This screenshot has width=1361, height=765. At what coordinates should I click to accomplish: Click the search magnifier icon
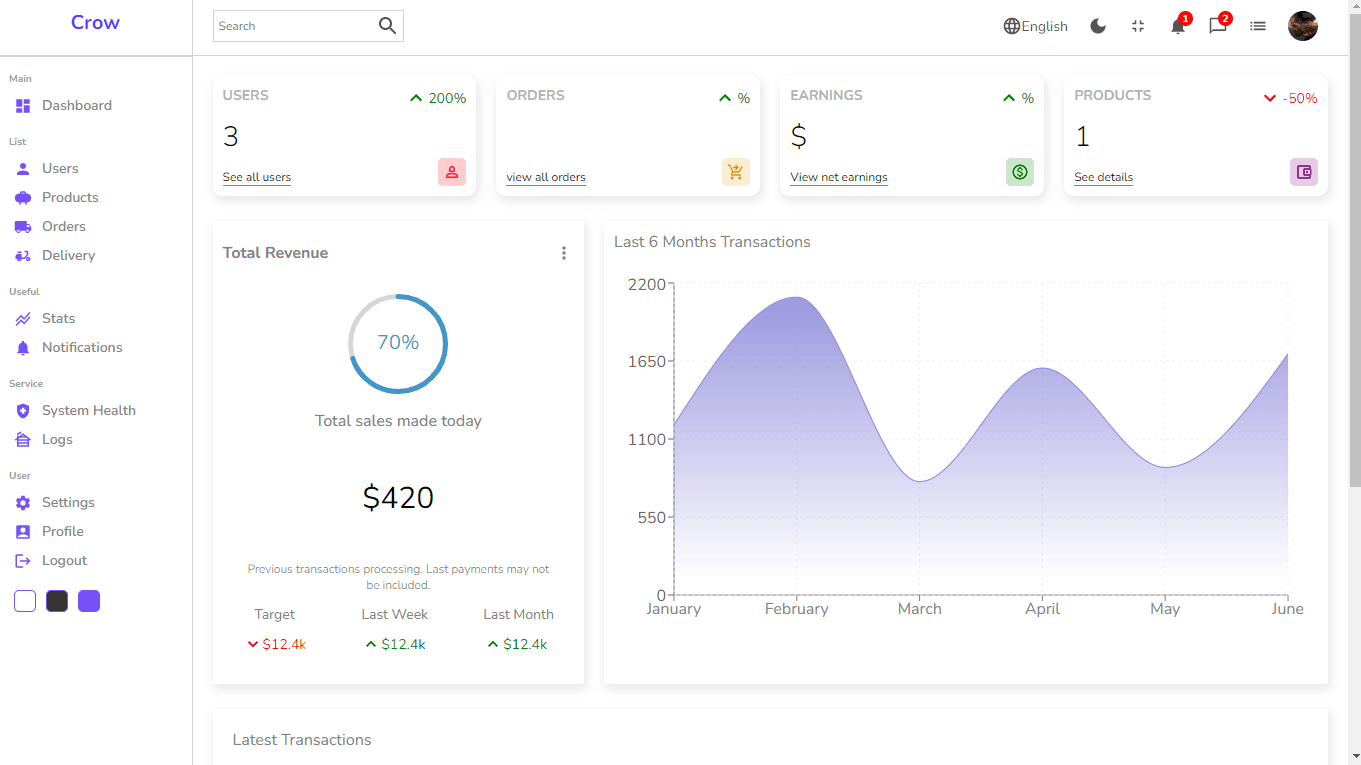pos(387,26)
